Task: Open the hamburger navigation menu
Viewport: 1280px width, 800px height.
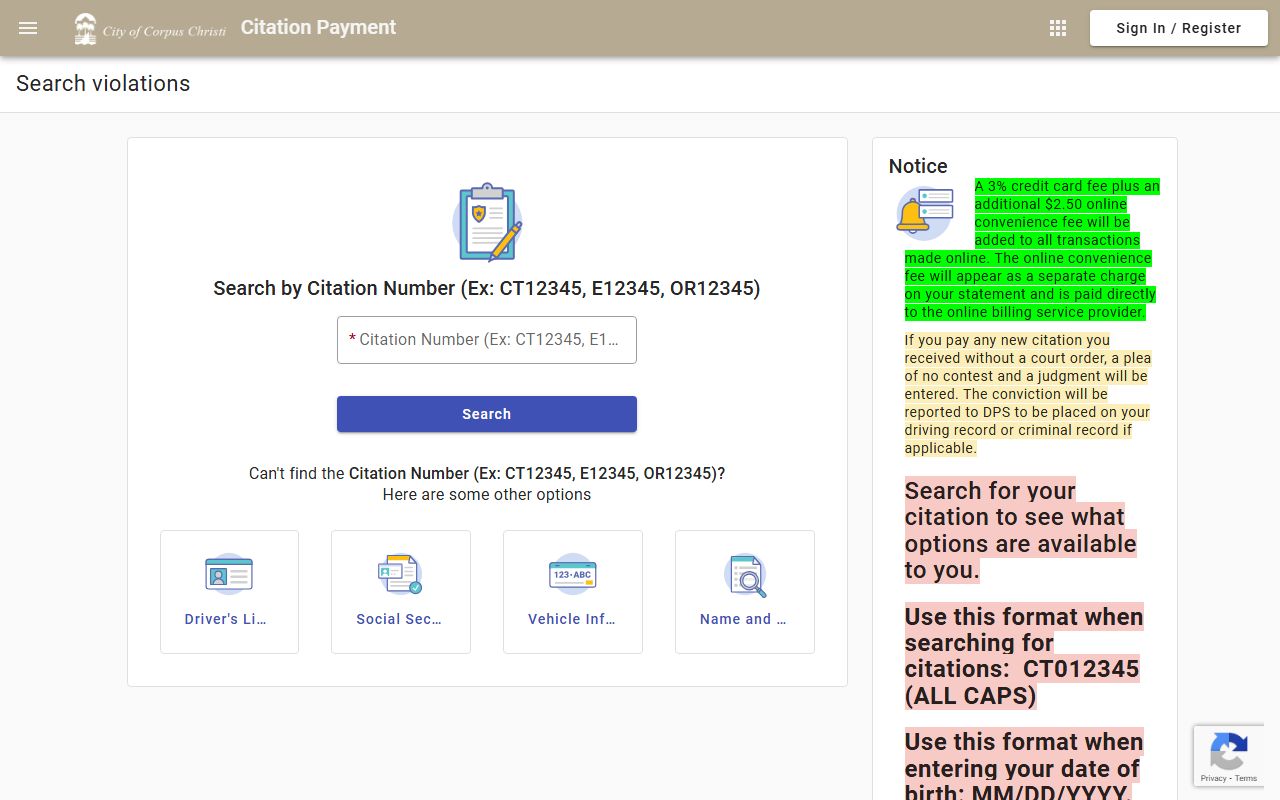Action: pos(28,28)
